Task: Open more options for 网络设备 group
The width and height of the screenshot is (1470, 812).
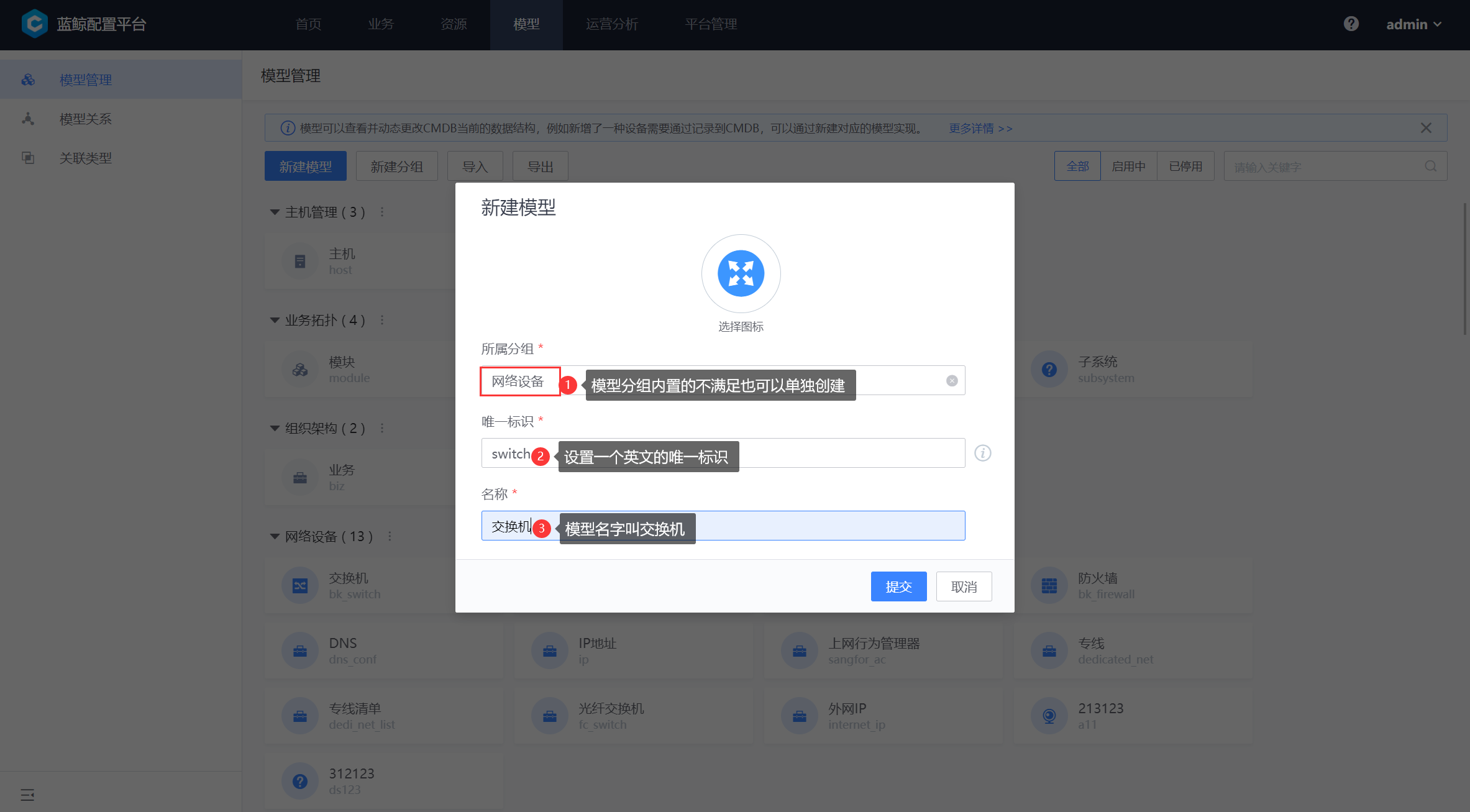Action: point(390,536)
